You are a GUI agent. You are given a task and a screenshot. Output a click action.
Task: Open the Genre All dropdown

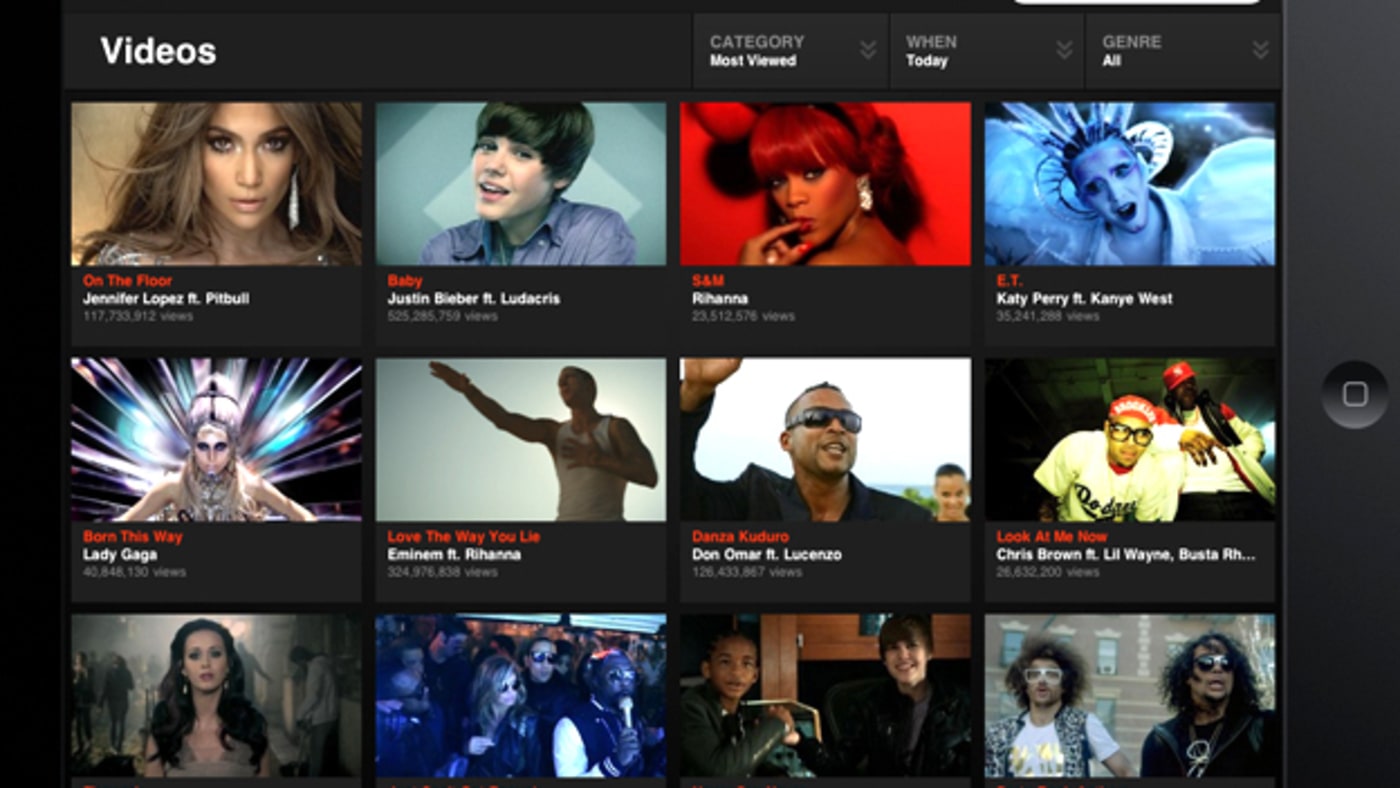coord(1182,51)
